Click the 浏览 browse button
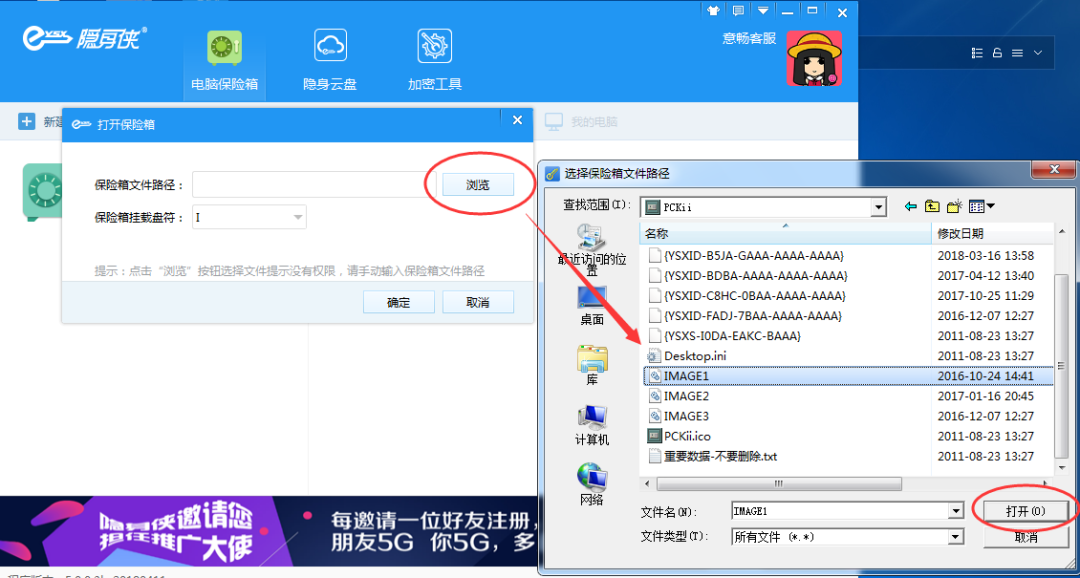1080x578 pixels. tap(478, 185)
